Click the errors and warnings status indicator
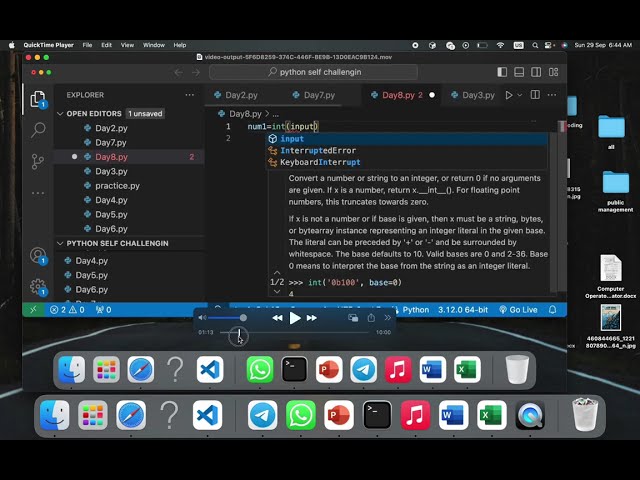 point(67,310)
